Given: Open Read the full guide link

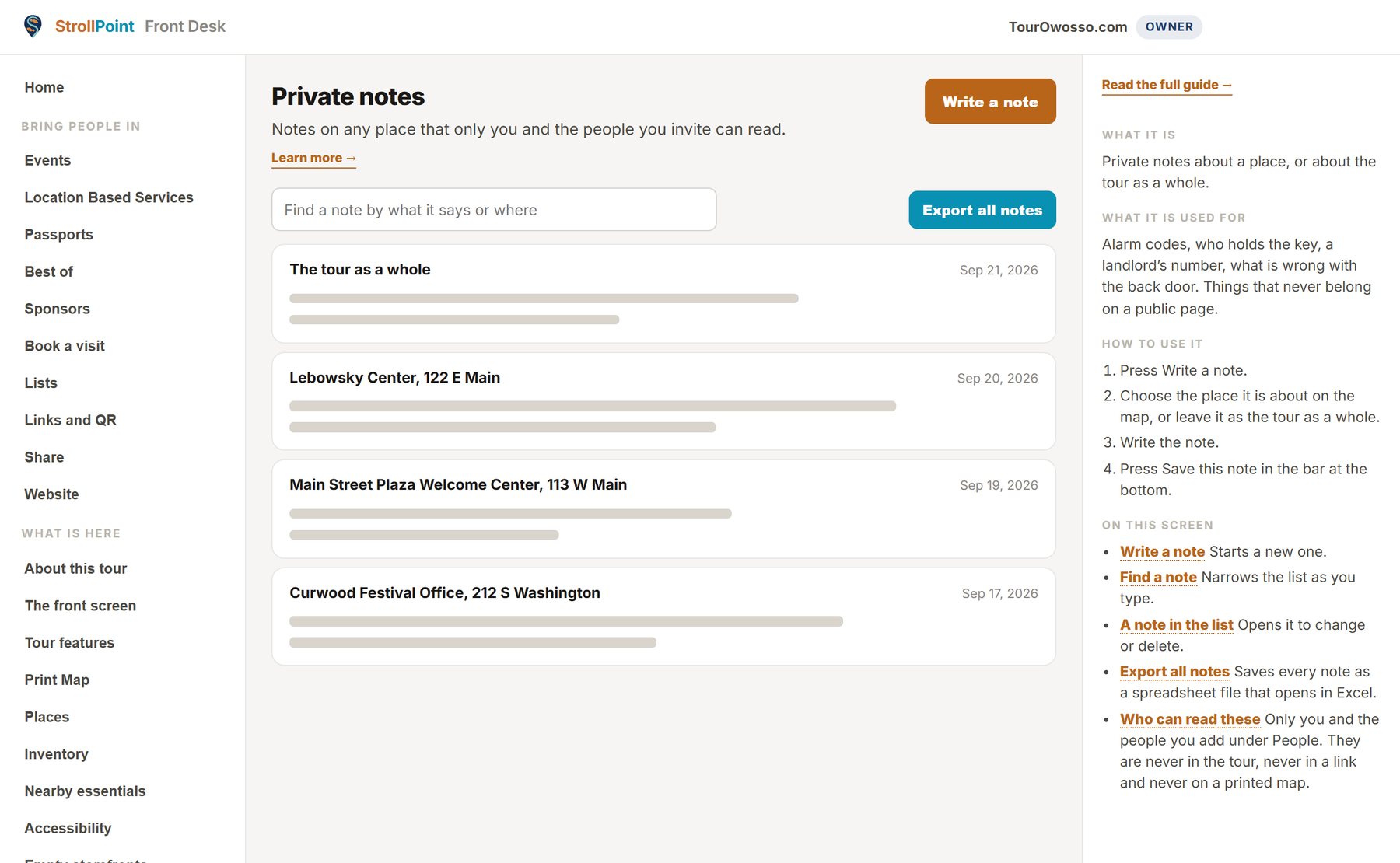Looking at the screenshot, I should 1167,85.
